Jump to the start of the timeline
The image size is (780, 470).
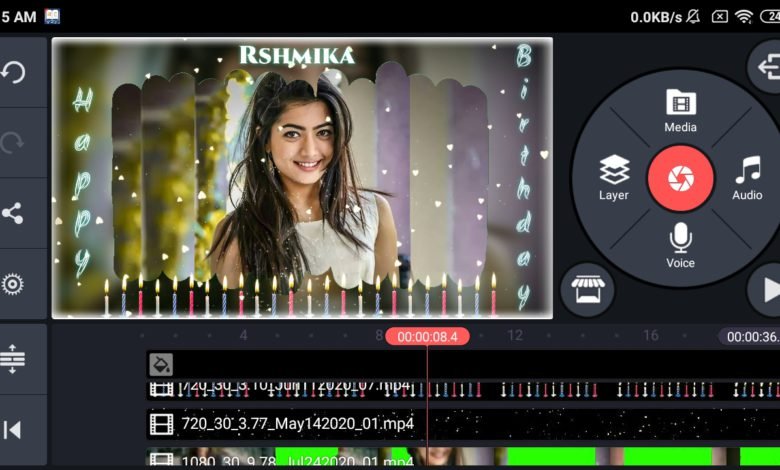coord(14,430)
